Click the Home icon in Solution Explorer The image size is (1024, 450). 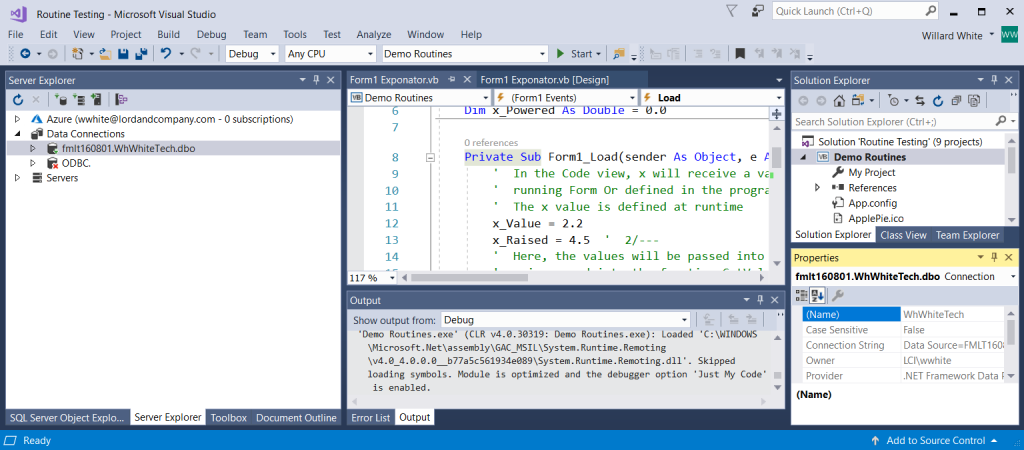(840, 100)
